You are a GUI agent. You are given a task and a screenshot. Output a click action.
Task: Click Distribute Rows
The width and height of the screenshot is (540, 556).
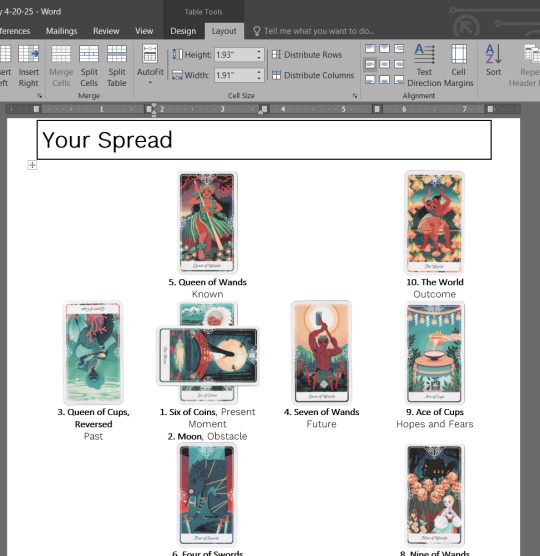point(307,55)
